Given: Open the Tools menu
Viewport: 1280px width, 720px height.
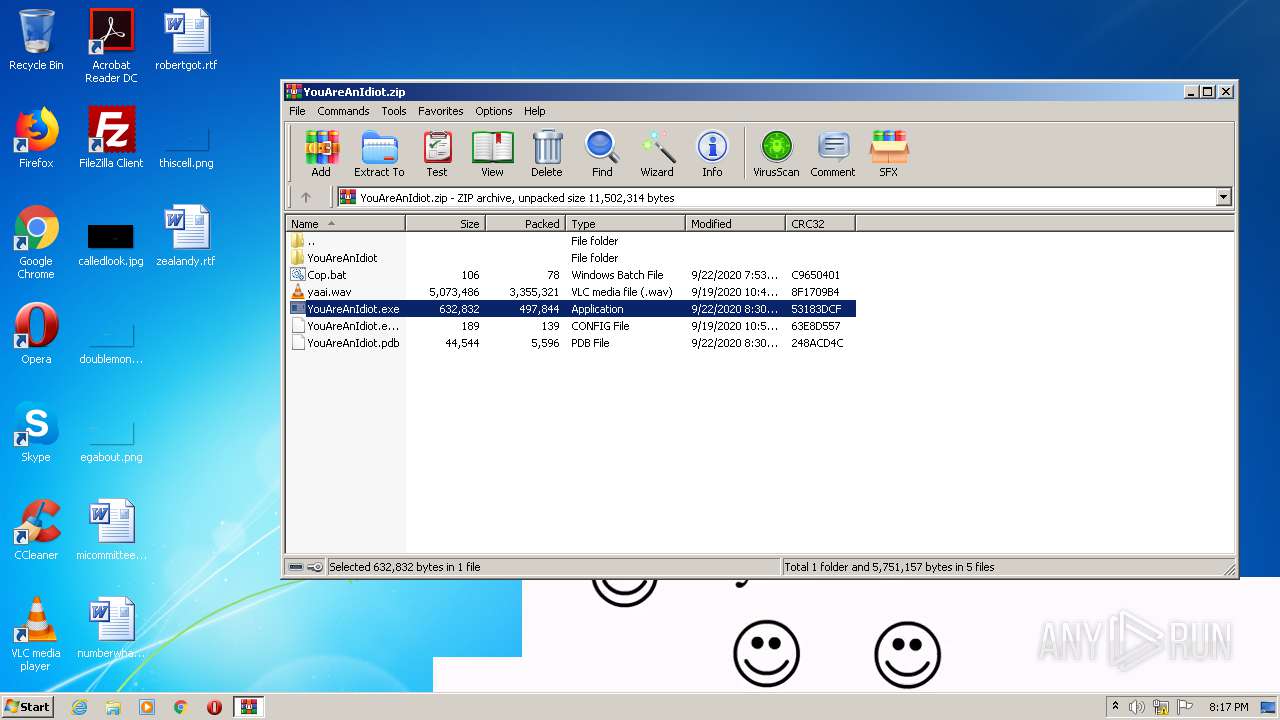Looking at the screenshot, I should [x=394, y=111].
